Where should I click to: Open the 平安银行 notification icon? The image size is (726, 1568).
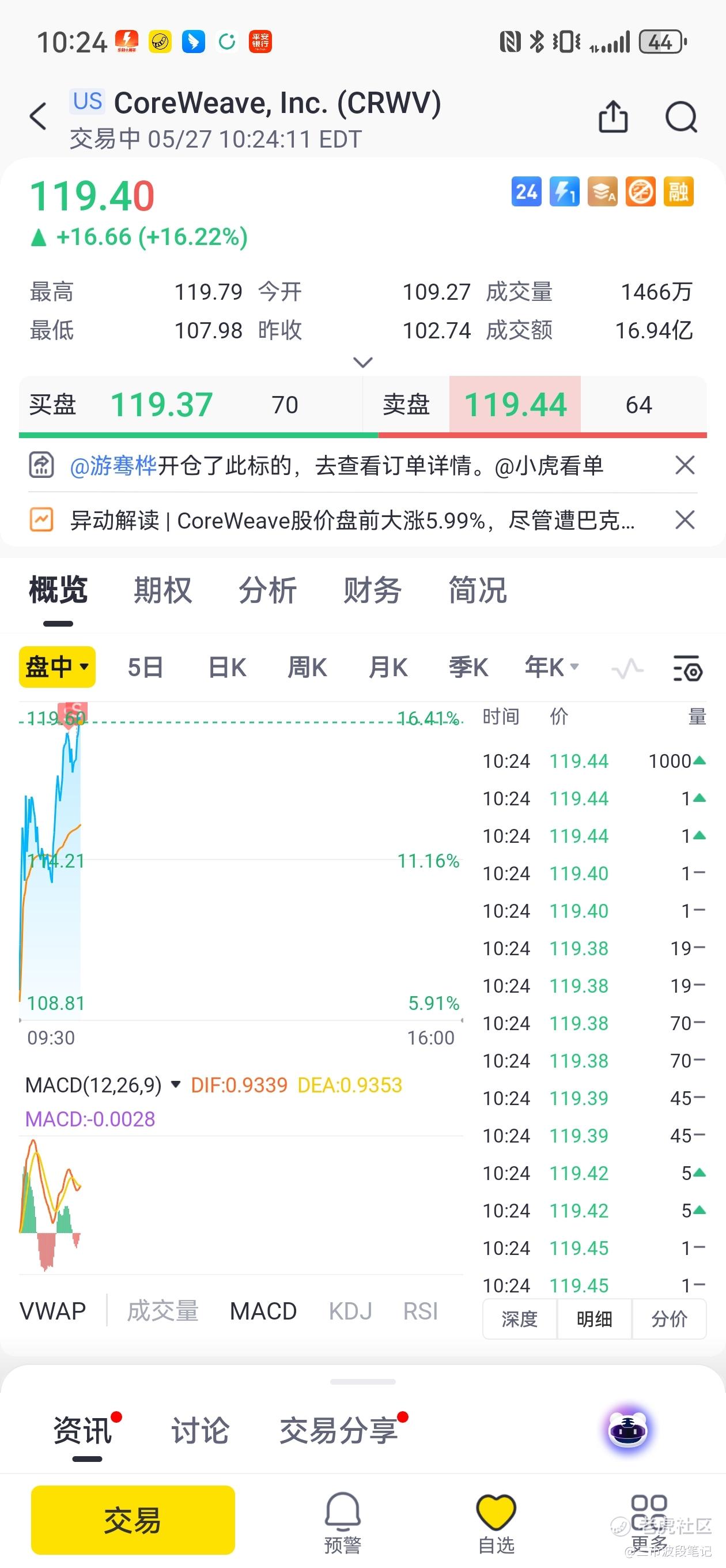coord(260,42)
